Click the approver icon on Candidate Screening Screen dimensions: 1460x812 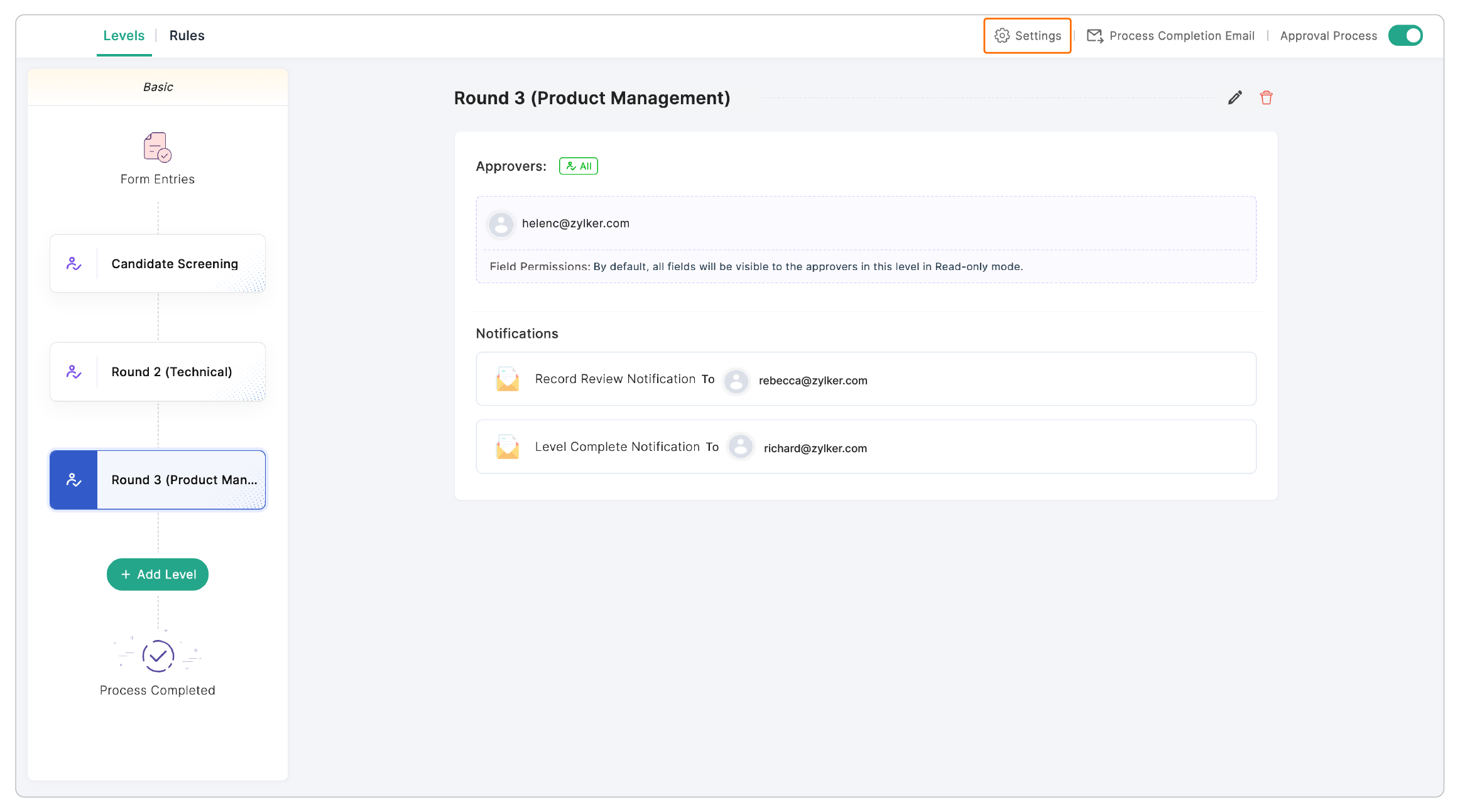pyautogui.click(x=74, y=264)
